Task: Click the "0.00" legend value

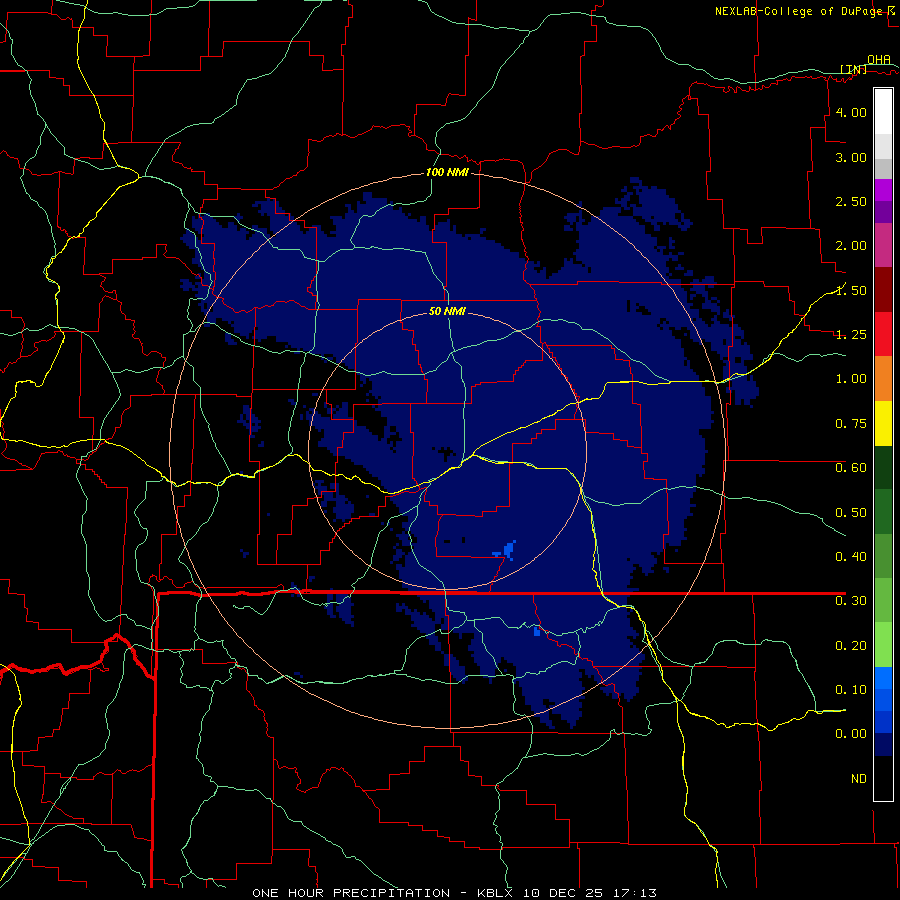Action: tap(851, 734)
